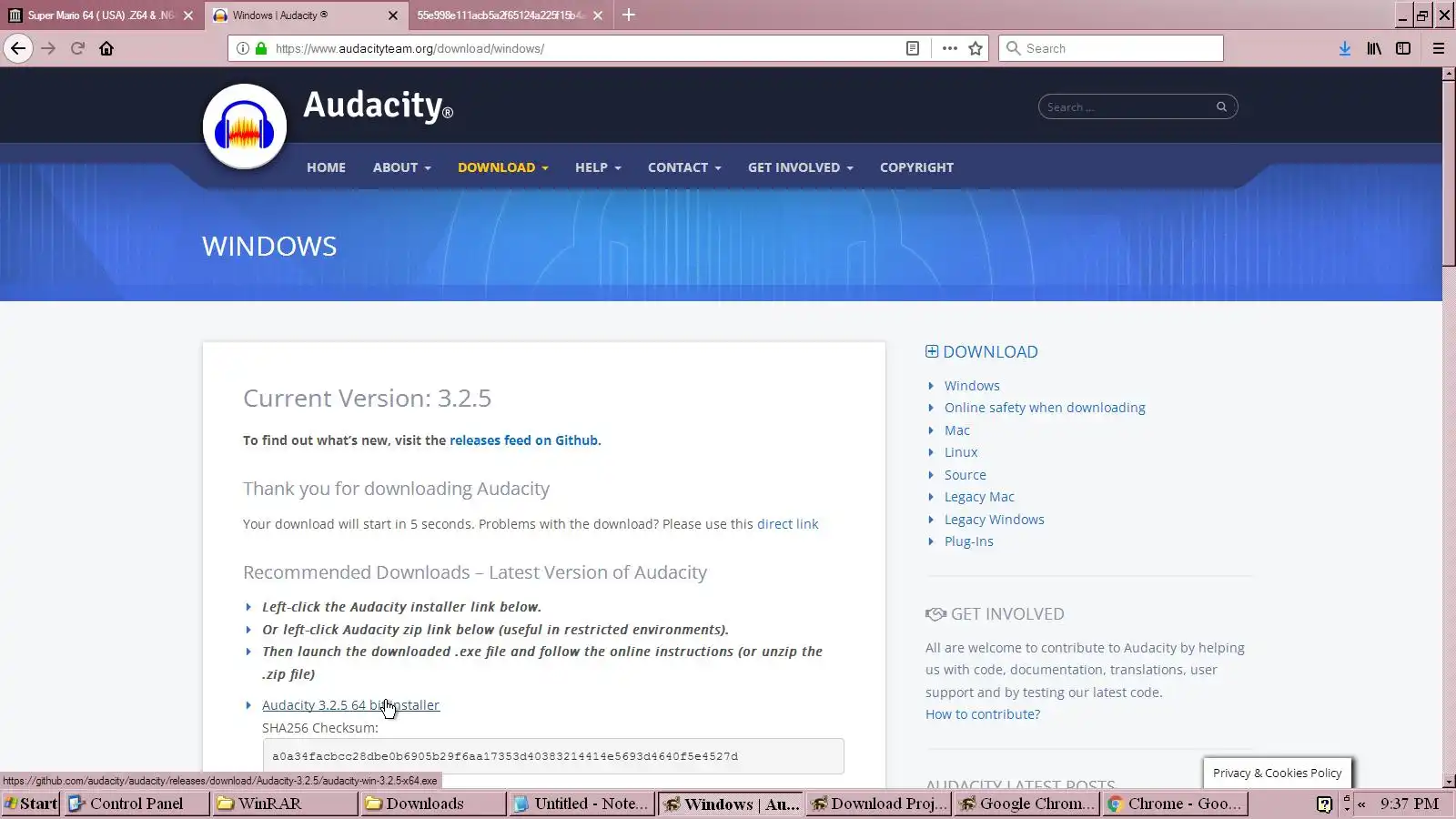Close the Windows | Audacity tab

click(x=393, y=15)
